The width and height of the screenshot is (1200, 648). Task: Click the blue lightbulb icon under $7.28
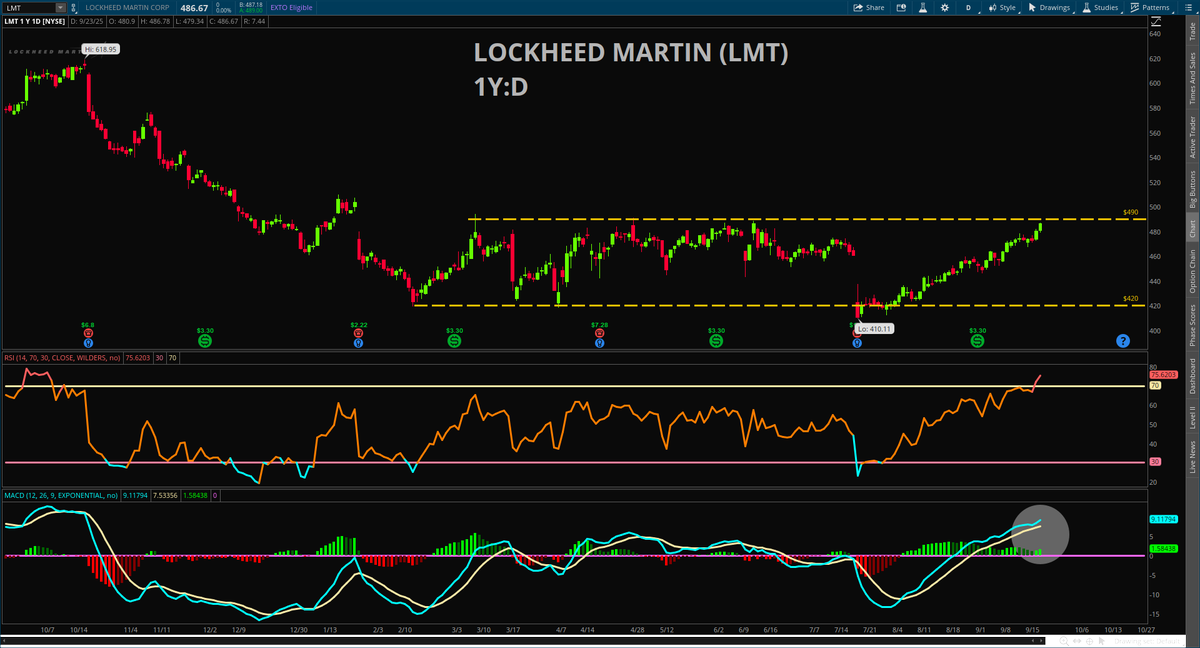(x=599, y=342)
